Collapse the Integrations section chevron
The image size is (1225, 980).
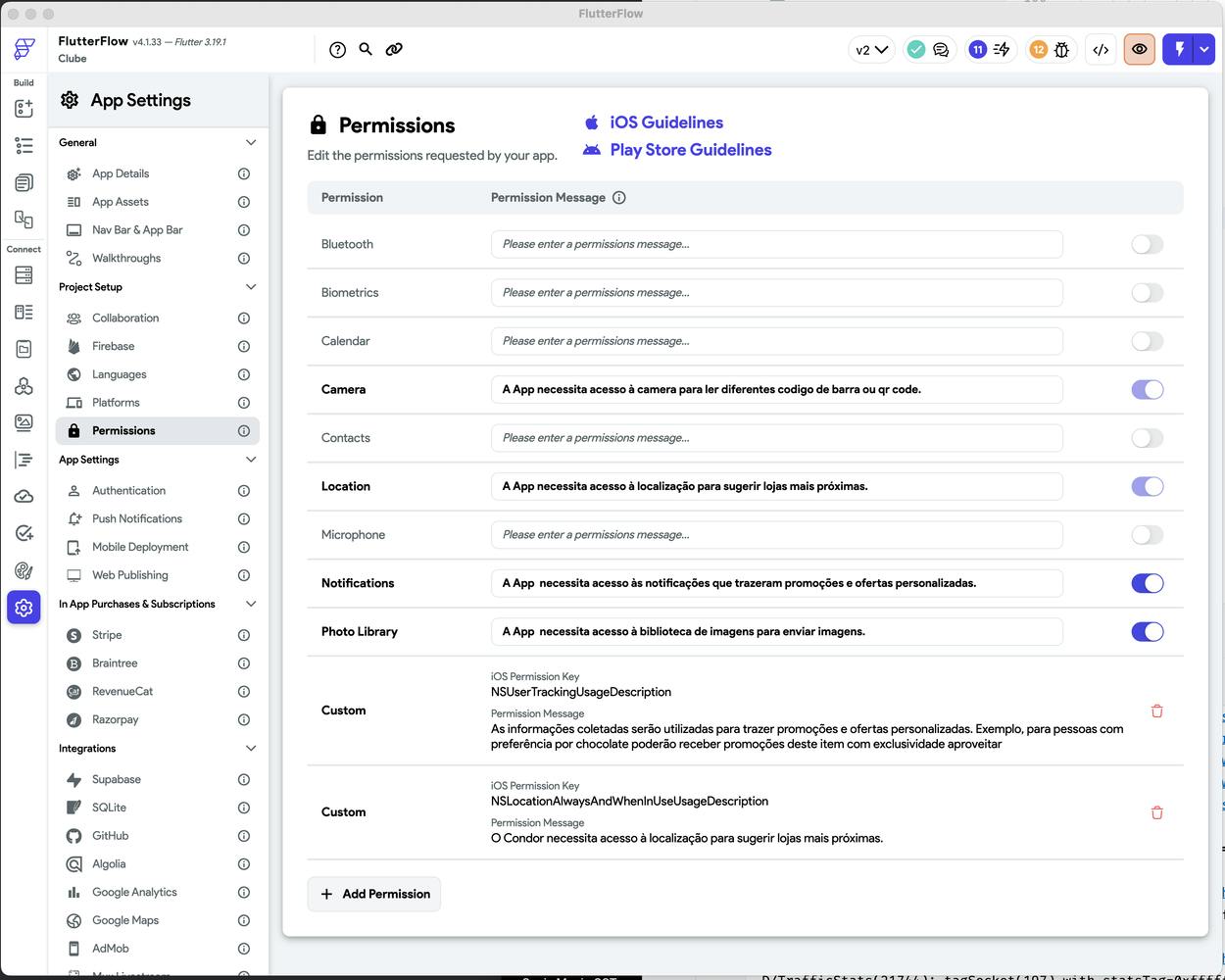point(250,749)
